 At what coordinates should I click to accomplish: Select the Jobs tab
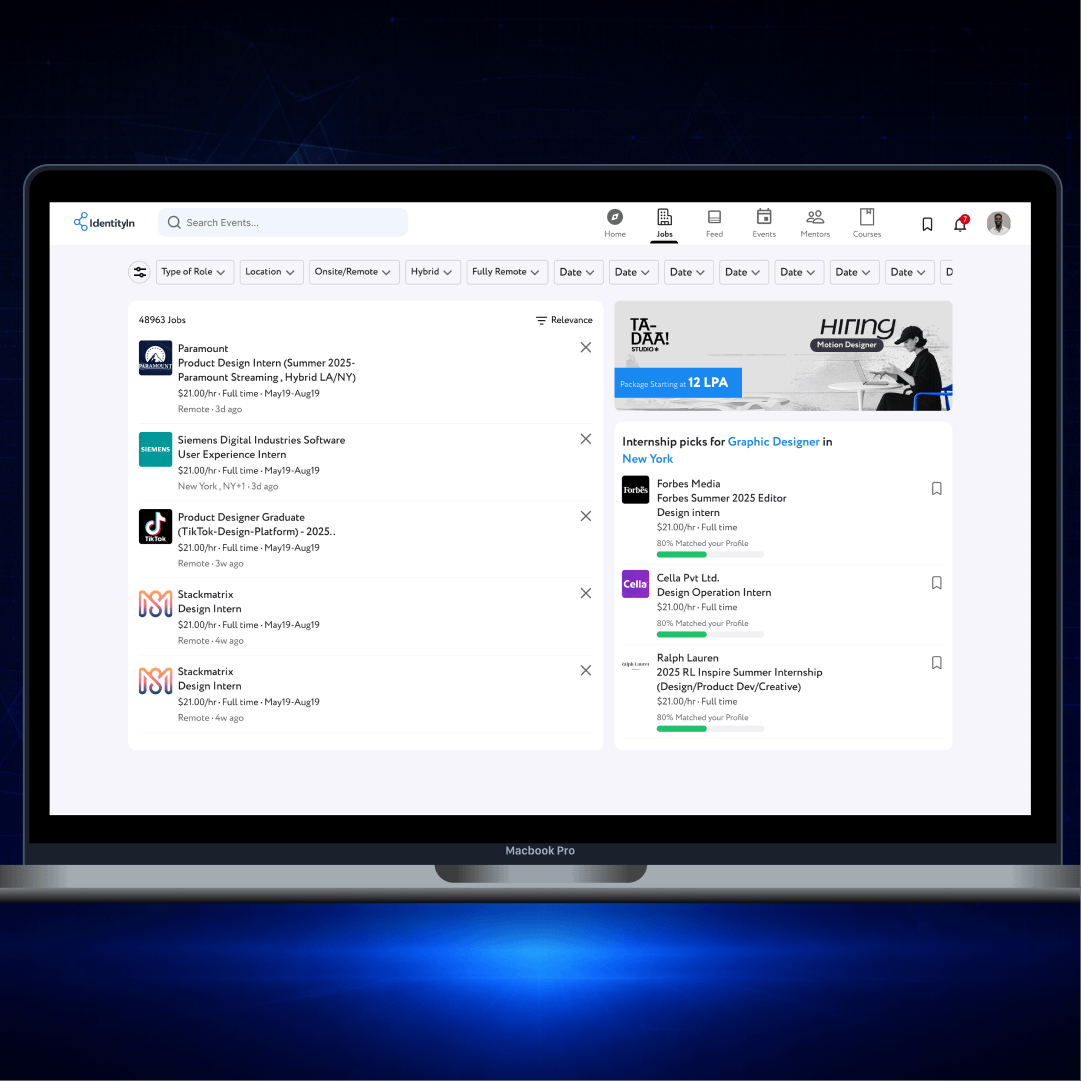[665, 223]
